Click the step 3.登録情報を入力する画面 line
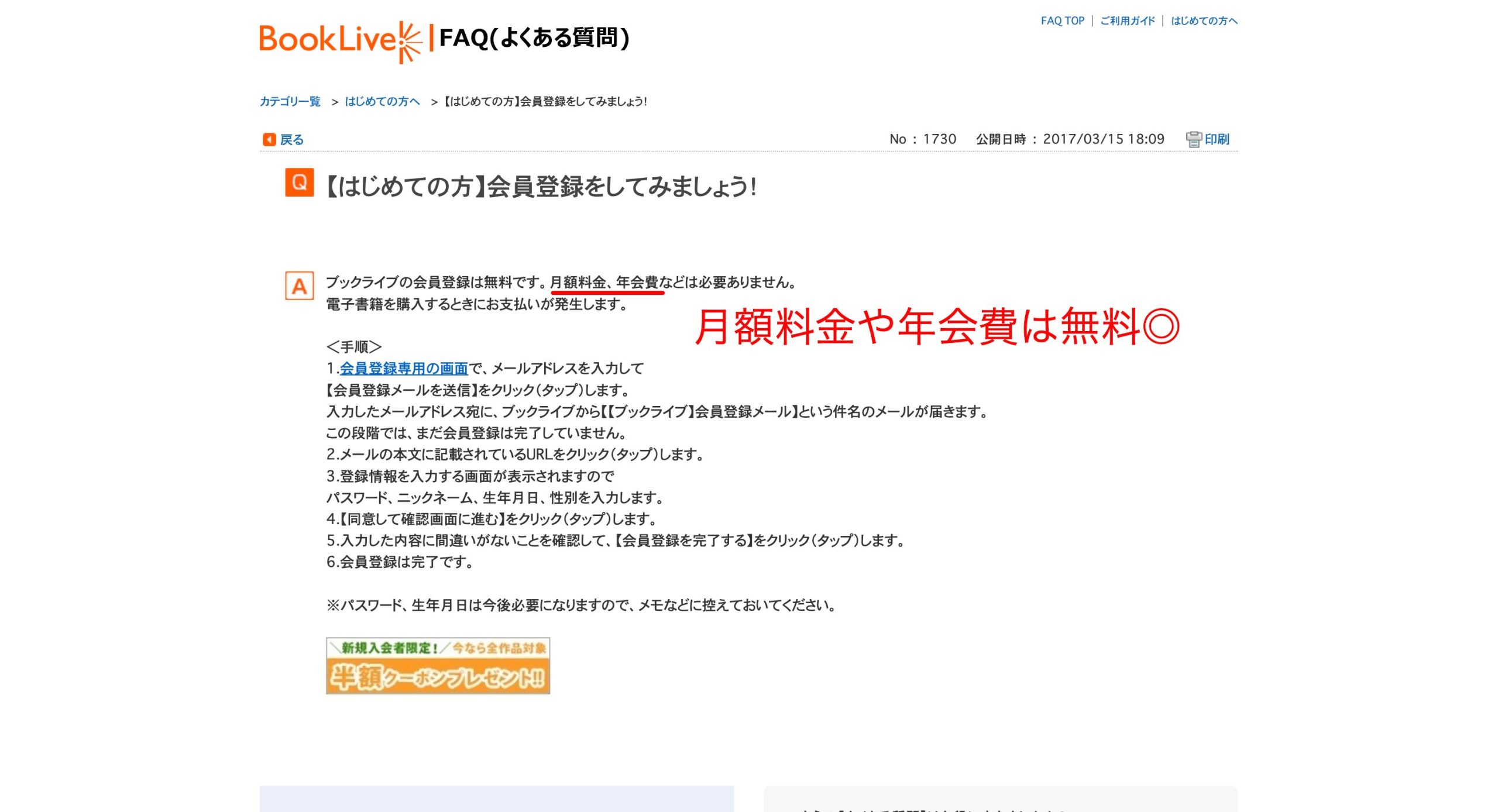This screenshot has height=812, width=1498. pos(470,476)
